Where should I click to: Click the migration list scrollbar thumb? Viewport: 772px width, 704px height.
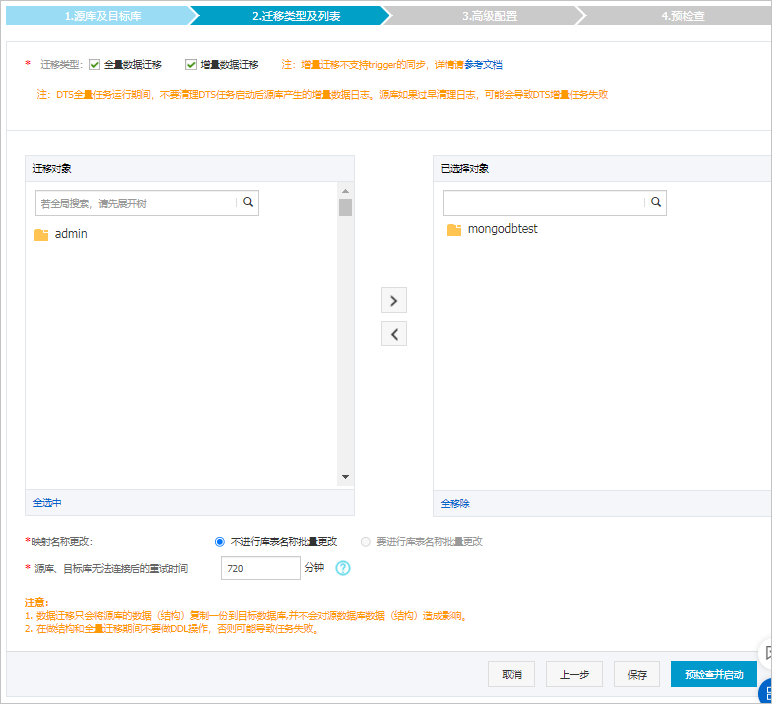(345, 207)
